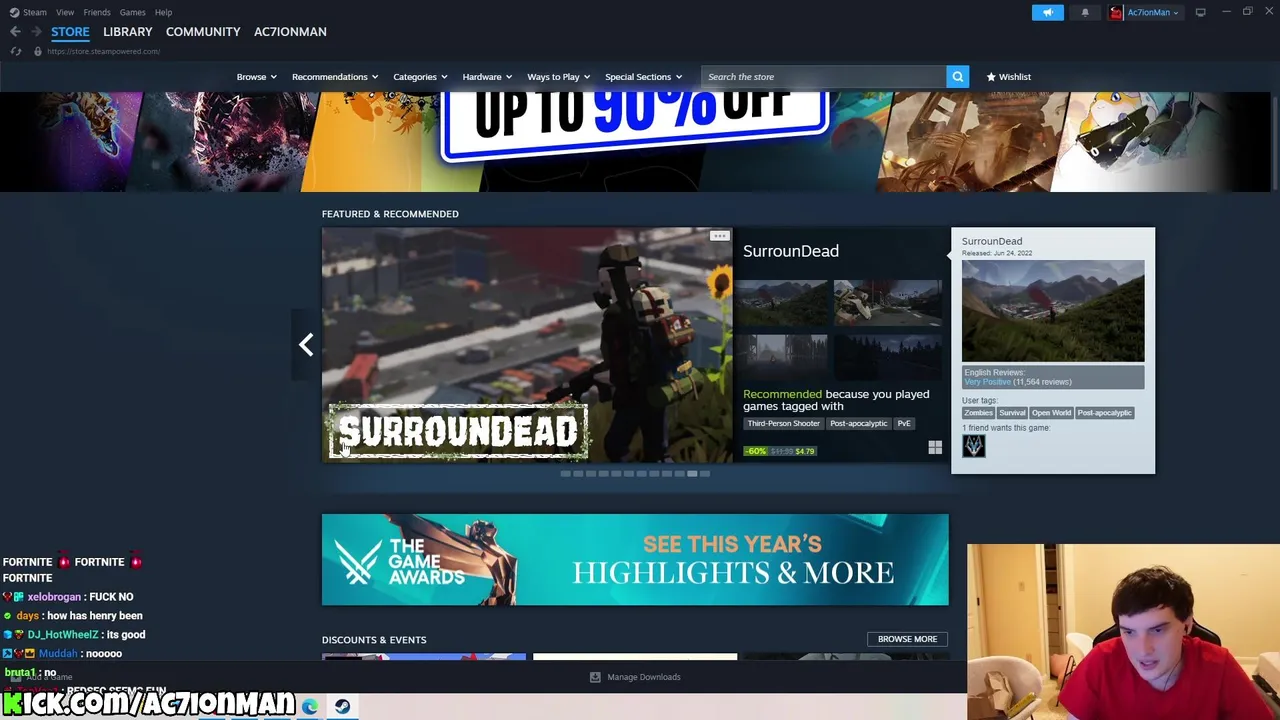Open The Game Awards highlights banner
1280x720 pixels.
pos(635,560)
